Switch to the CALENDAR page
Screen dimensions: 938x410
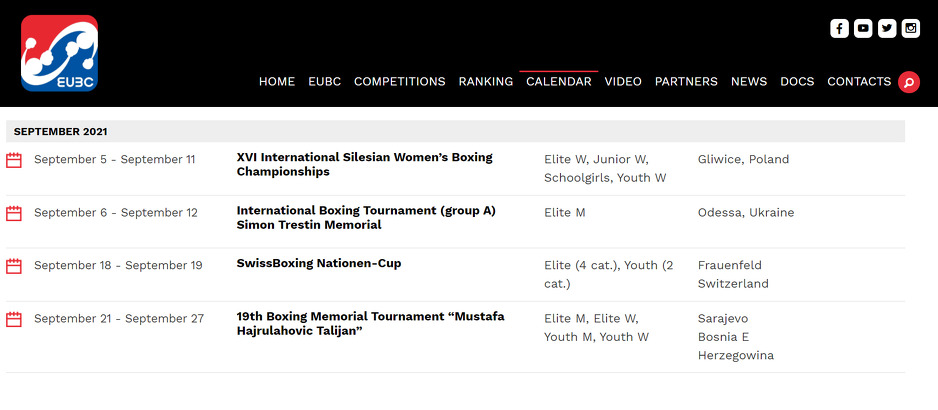point(558,82)
